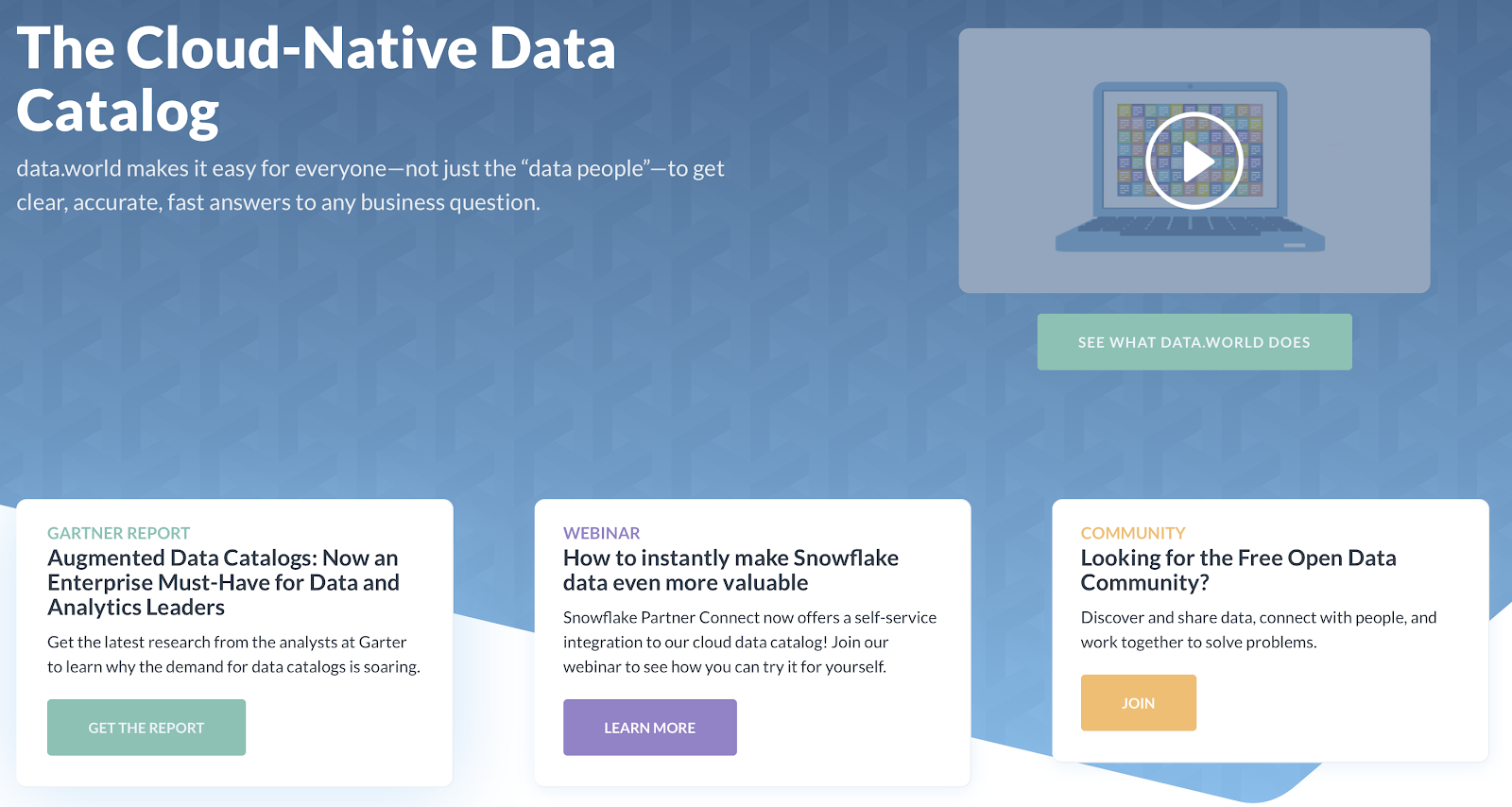Viewport: 1512px width, 807px height.
Task: Click the yellow JOIN button
Action: tap(1139, 703)
